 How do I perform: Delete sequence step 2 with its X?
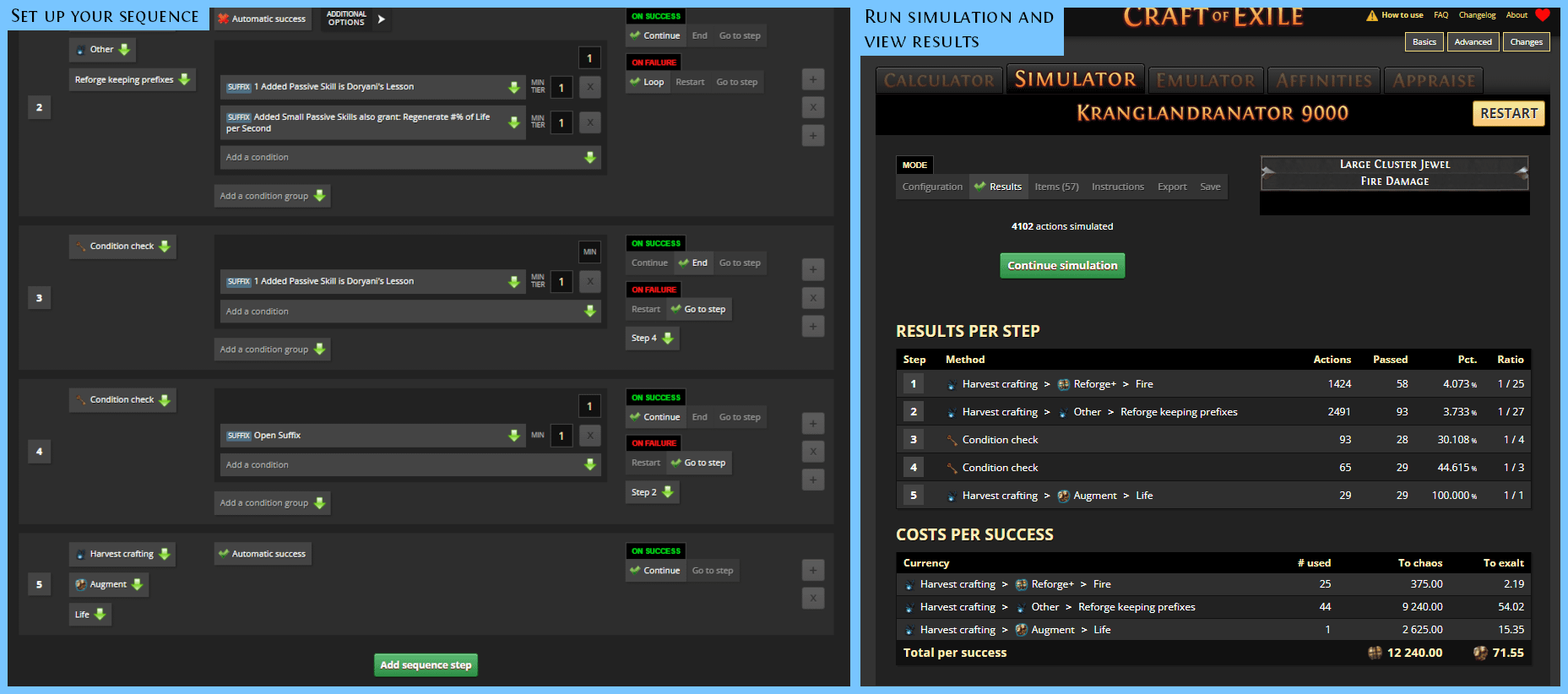pyautogui.click(x=813, y=107)
